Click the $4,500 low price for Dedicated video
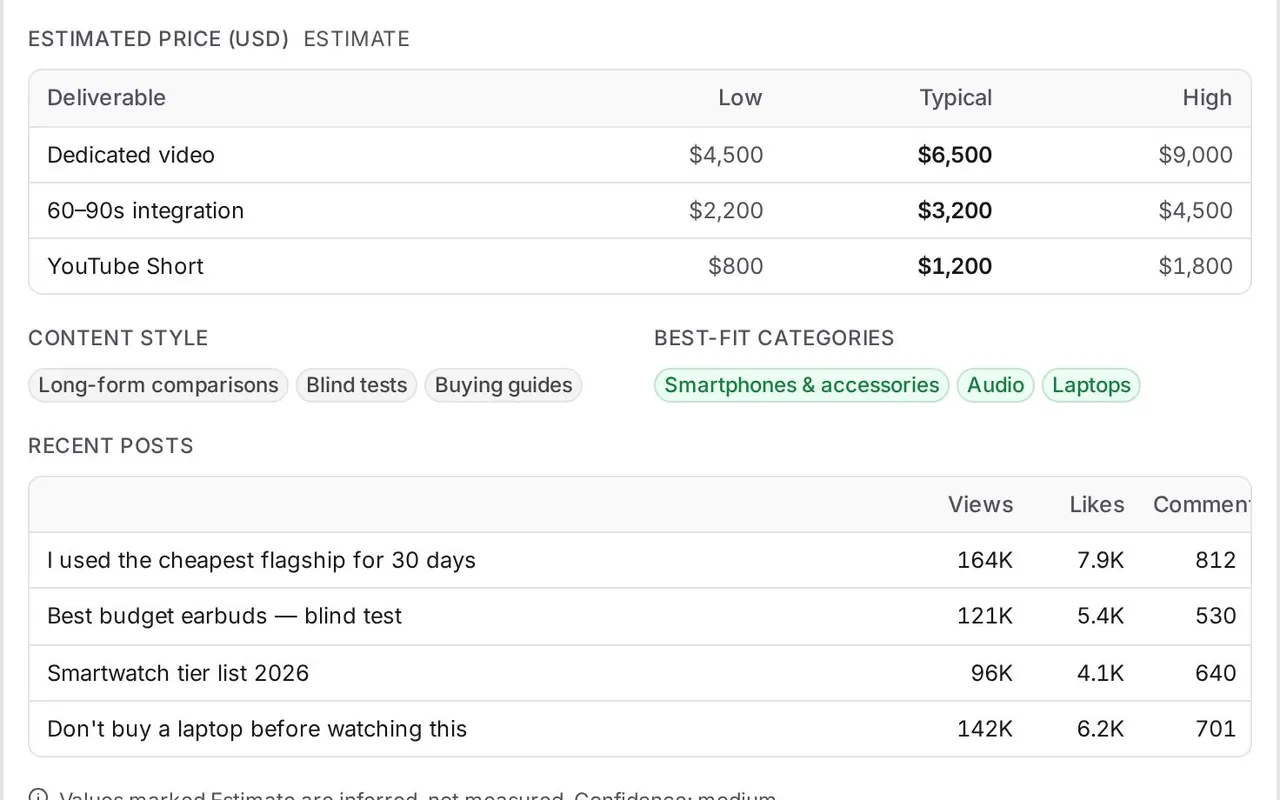The image size is (1280, 800). pyautogui.click(x=726, y=155)
